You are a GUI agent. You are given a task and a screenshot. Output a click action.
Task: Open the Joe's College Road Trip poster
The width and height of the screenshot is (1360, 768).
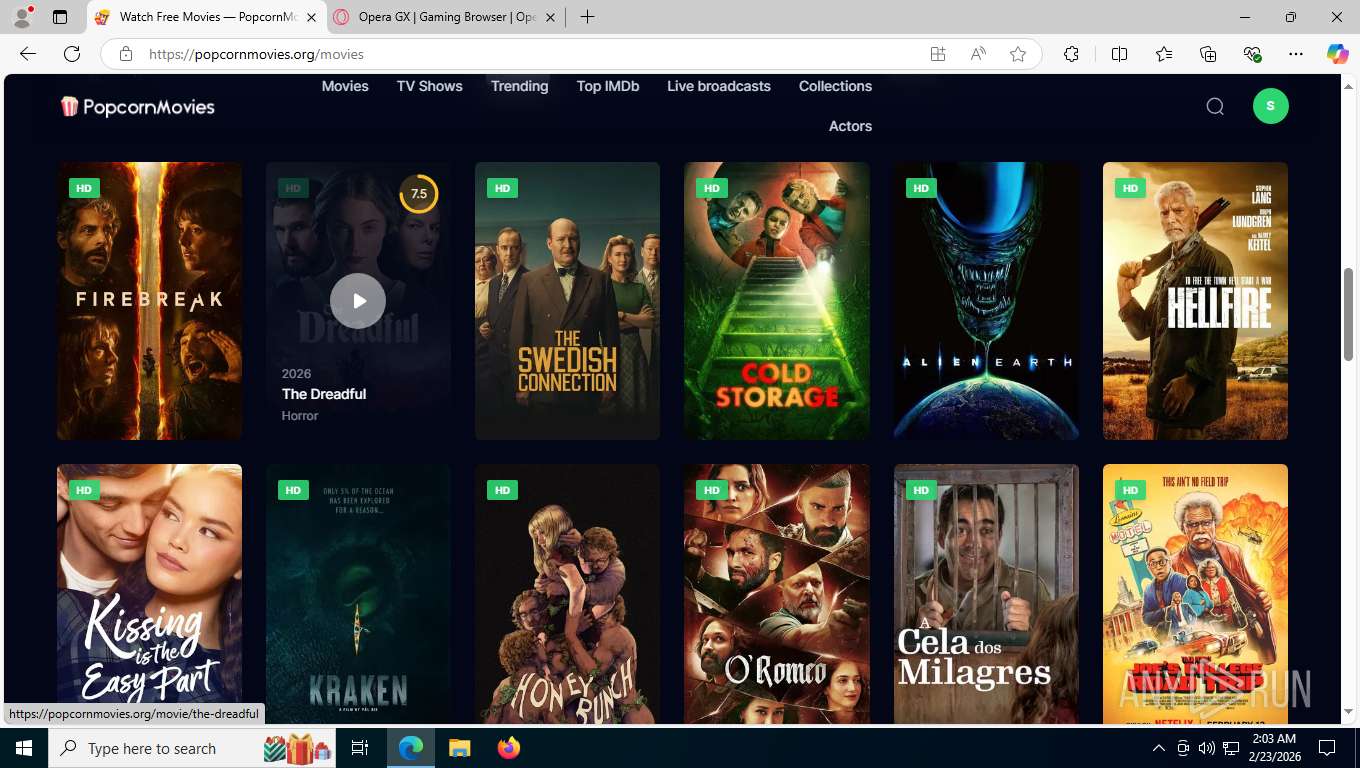[x=1195, y=594]
